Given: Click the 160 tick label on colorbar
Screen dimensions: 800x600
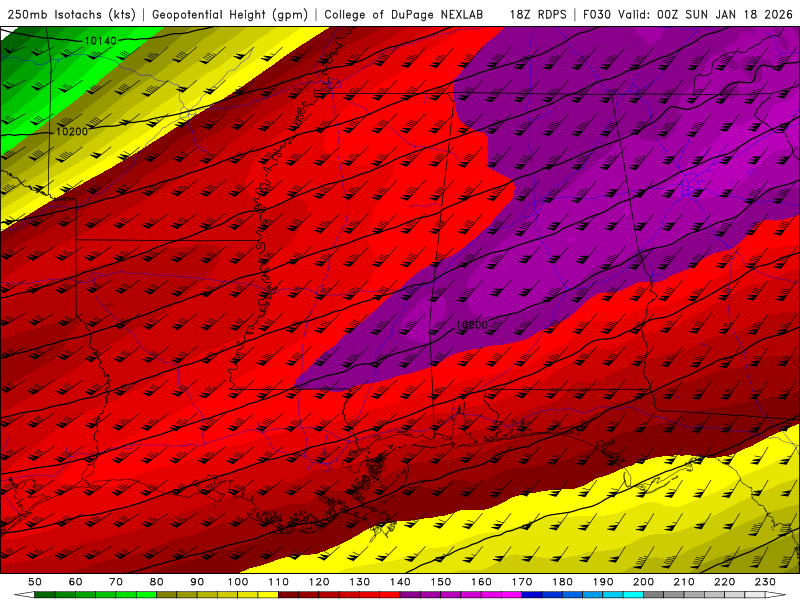Looking at the screenshot, I should pyautogui.click(x=481, y=582).
